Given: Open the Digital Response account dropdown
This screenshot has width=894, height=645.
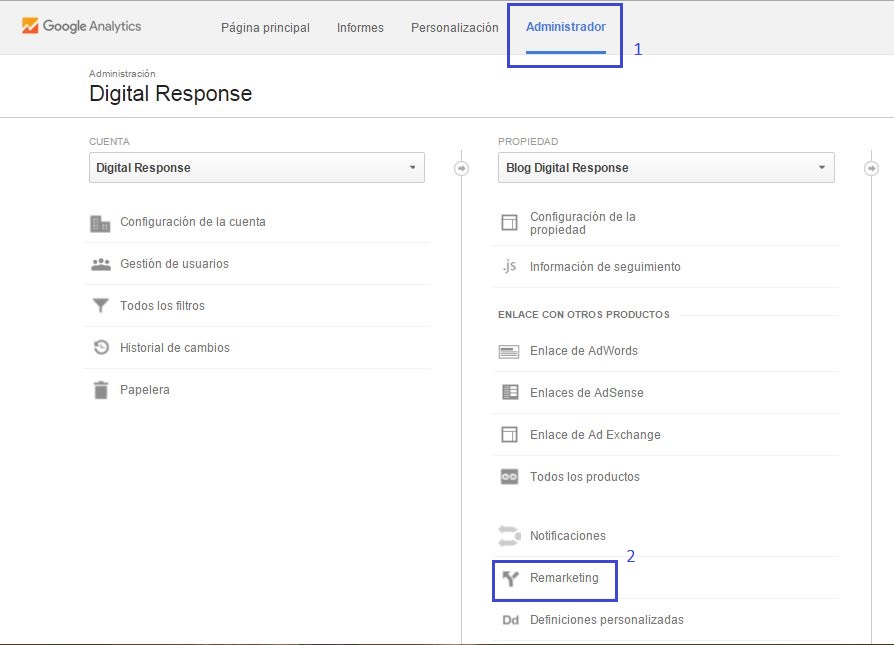Looking at the screenshot, I should click(257, 168).
